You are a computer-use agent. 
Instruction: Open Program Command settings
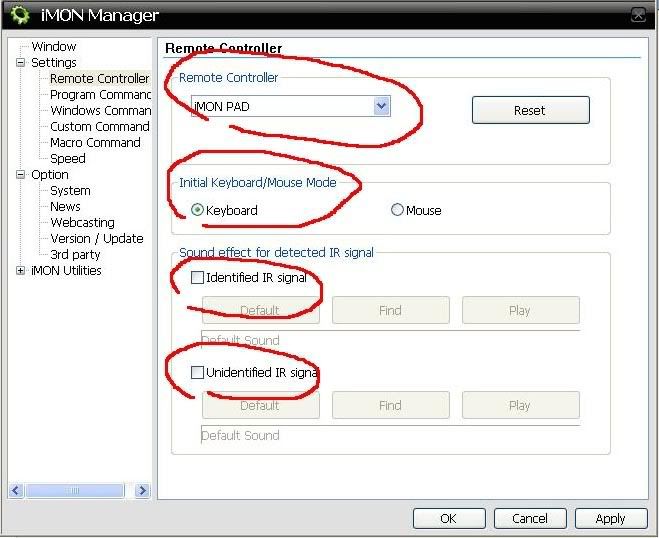click(100, 95)
